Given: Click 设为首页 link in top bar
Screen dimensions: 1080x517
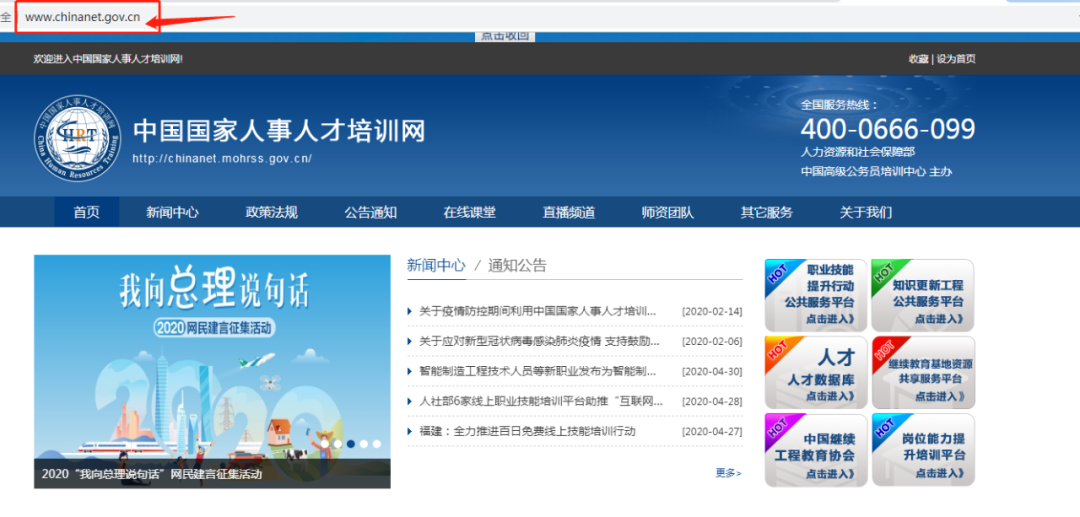Looking at the screenshot, I should [x=956, y=59].
